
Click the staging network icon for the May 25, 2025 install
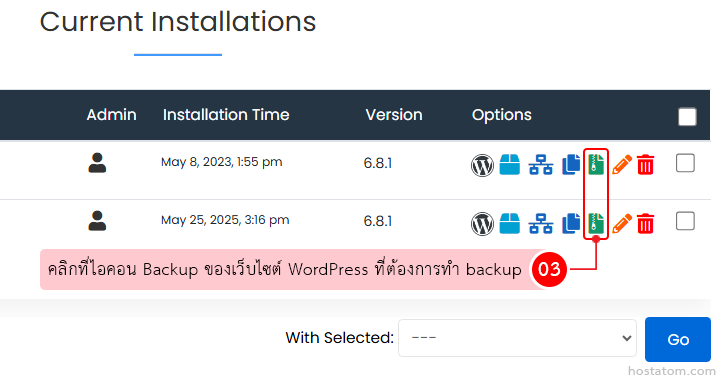point(540,224)
